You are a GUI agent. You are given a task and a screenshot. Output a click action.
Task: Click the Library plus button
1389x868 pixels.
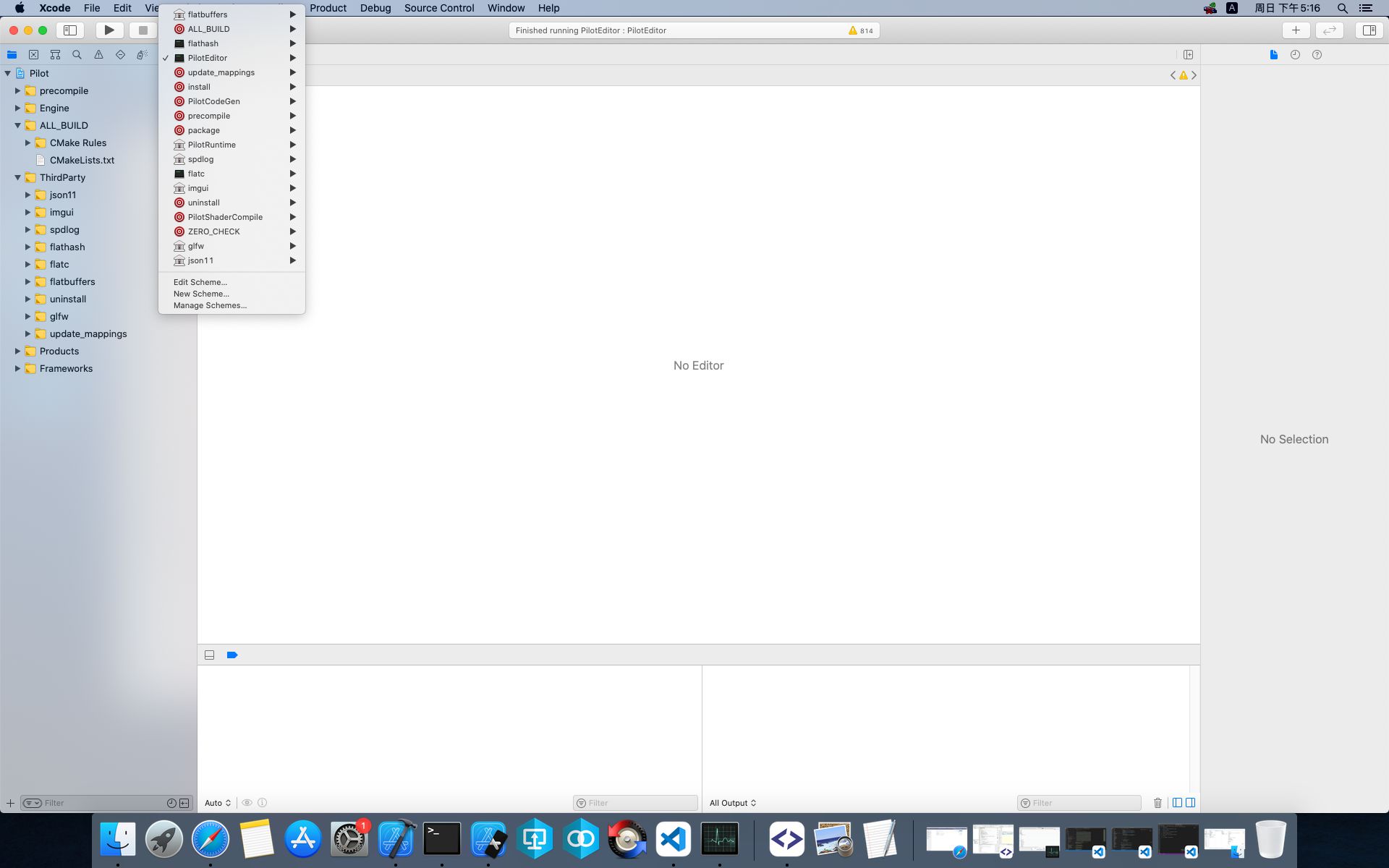coord(1296,30)
